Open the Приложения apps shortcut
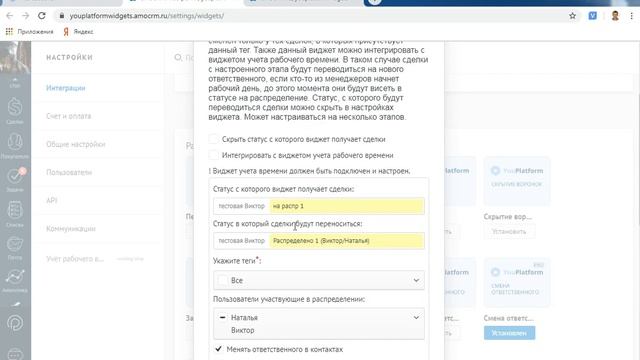 point(29,31)
